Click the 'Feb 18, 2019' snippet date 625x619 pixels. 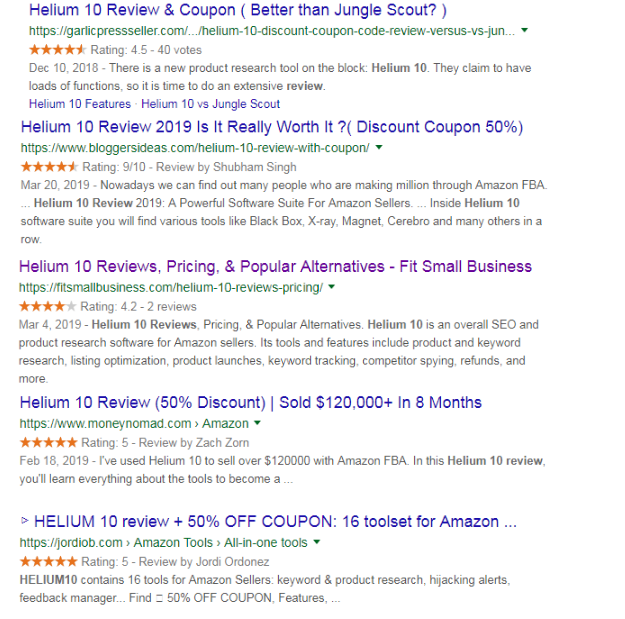pyautogui.click(x=54, y=461)
